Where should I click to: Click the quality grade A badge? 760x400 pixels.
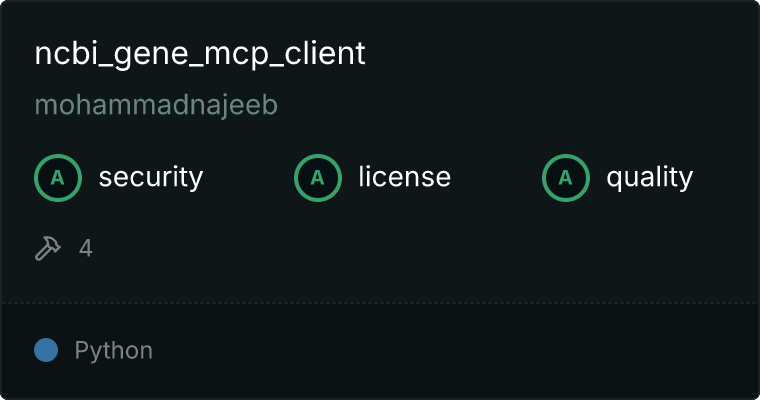point(566,178)
